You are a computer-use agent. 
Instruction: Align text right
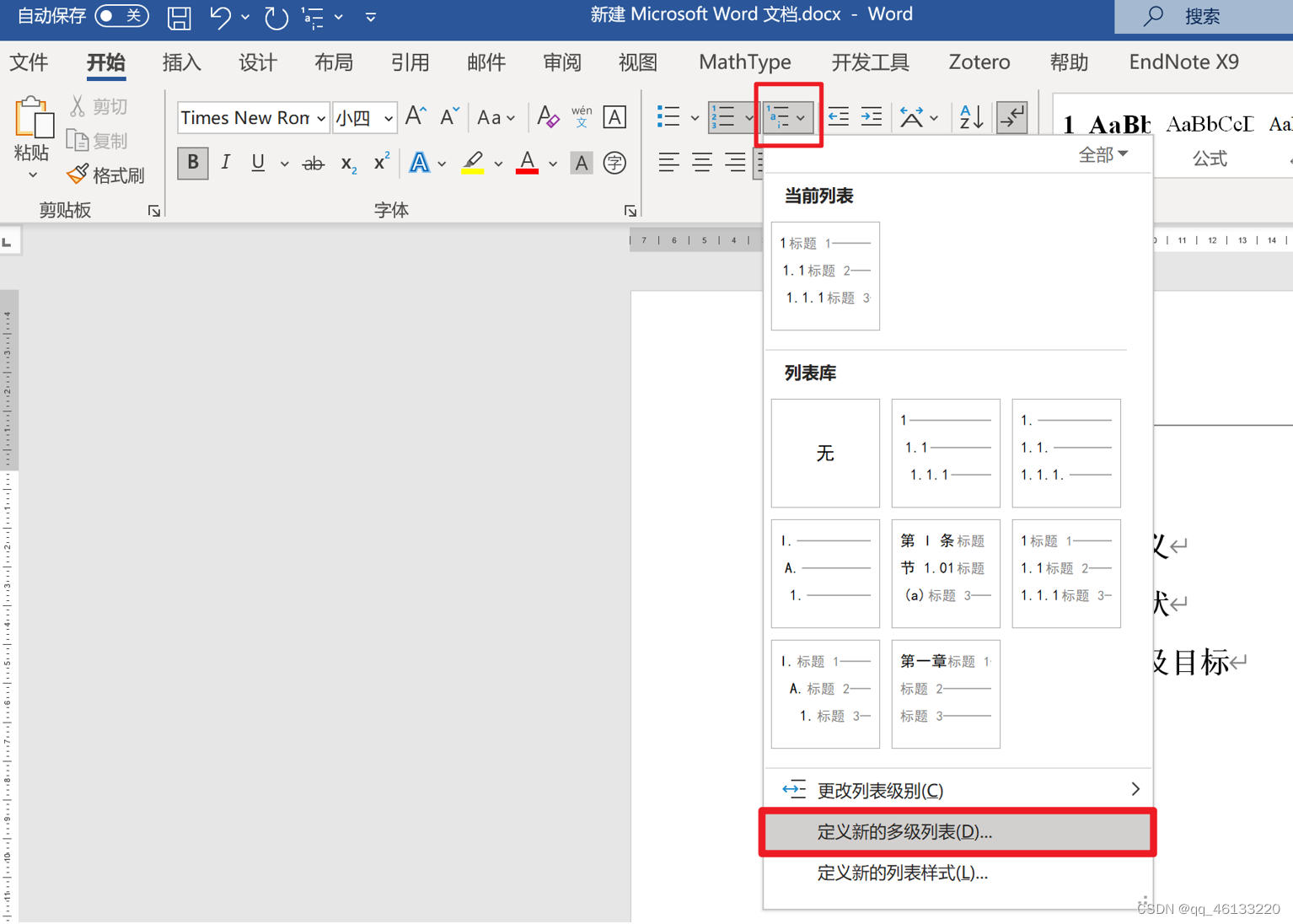pos(735,162)
